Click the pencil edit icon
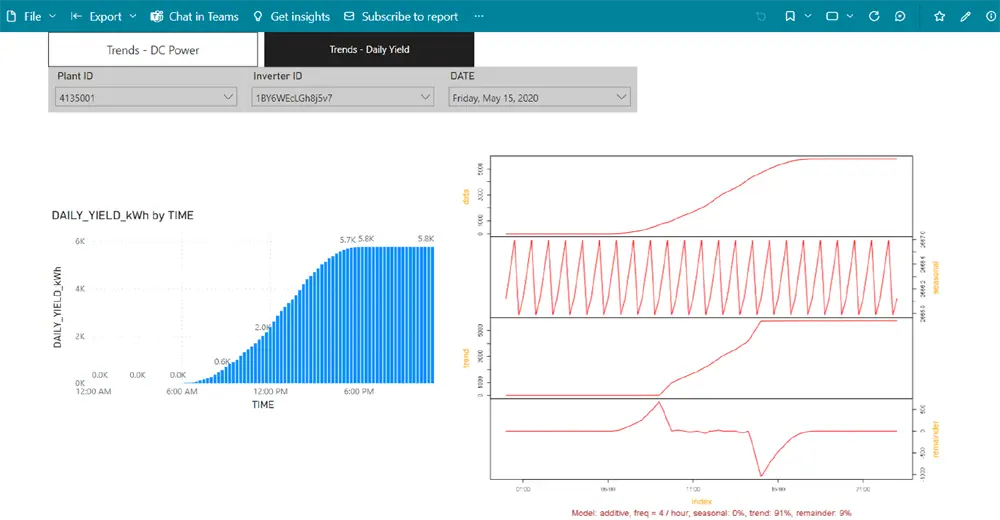1000x520 pixels. tap(965, 17)
